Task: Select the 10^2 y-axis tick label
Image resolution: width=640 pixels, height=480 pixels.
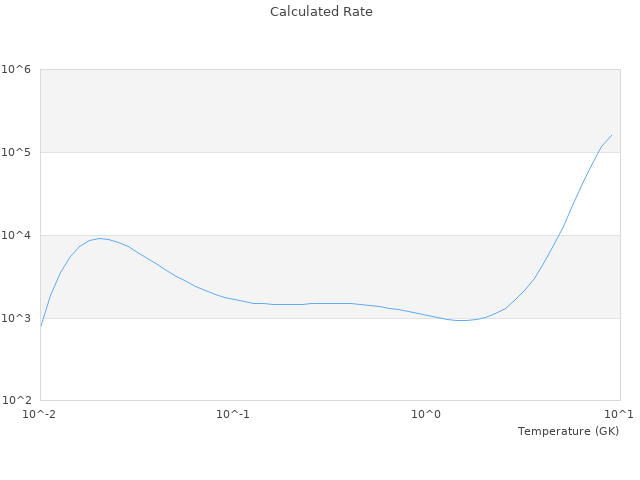Action: pos(16,401)
